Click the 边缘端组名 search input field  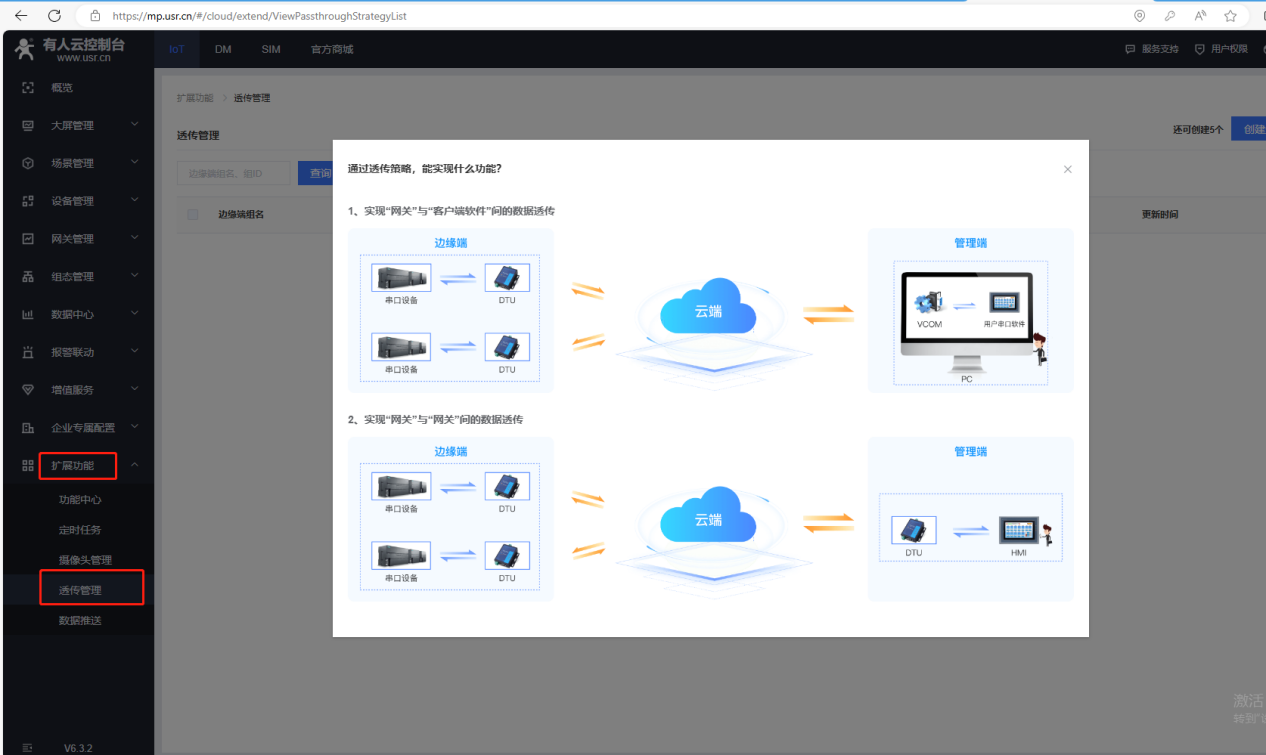234,173
